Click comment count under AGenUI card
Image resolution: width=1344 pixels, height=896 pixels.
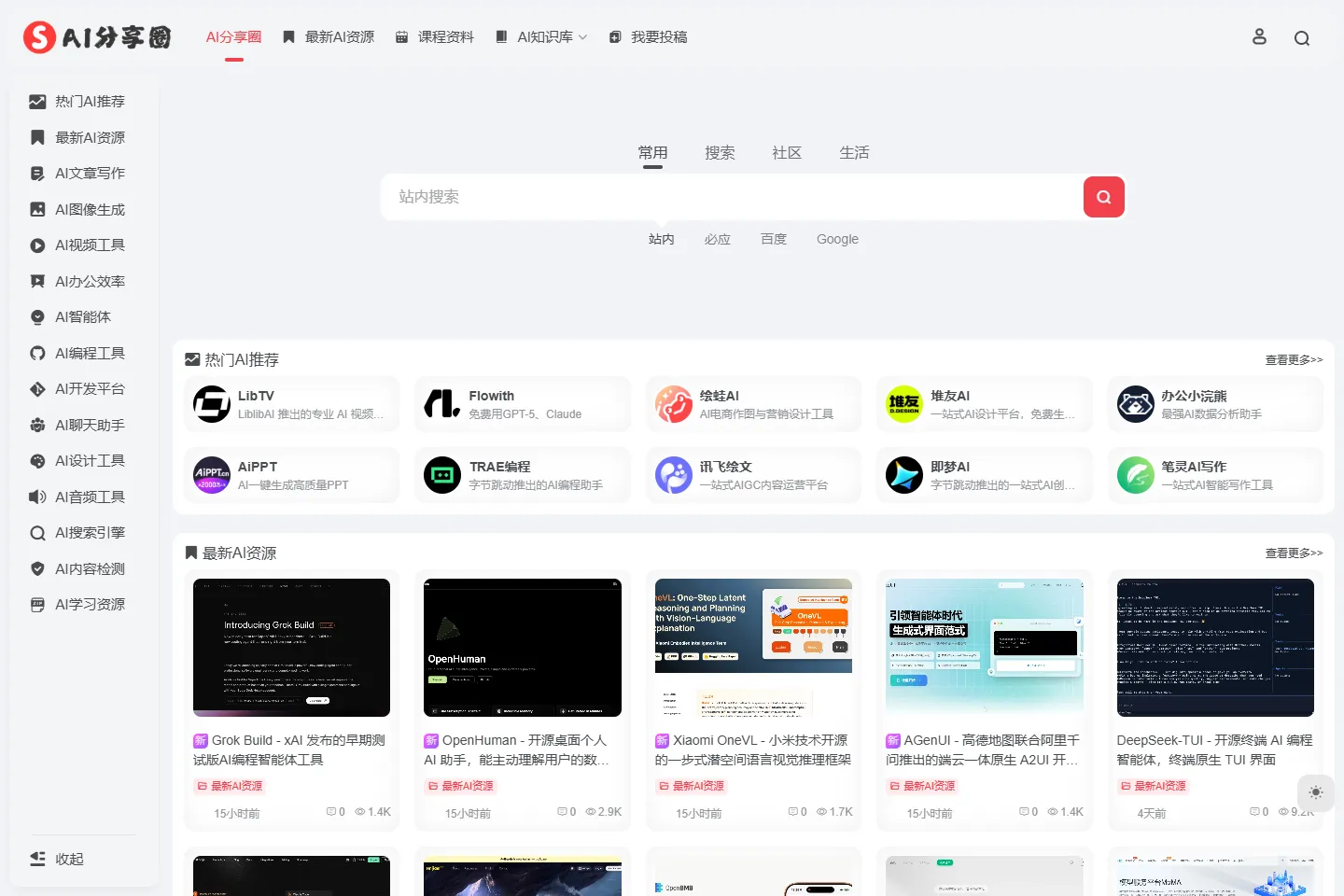coord(1029,812)
